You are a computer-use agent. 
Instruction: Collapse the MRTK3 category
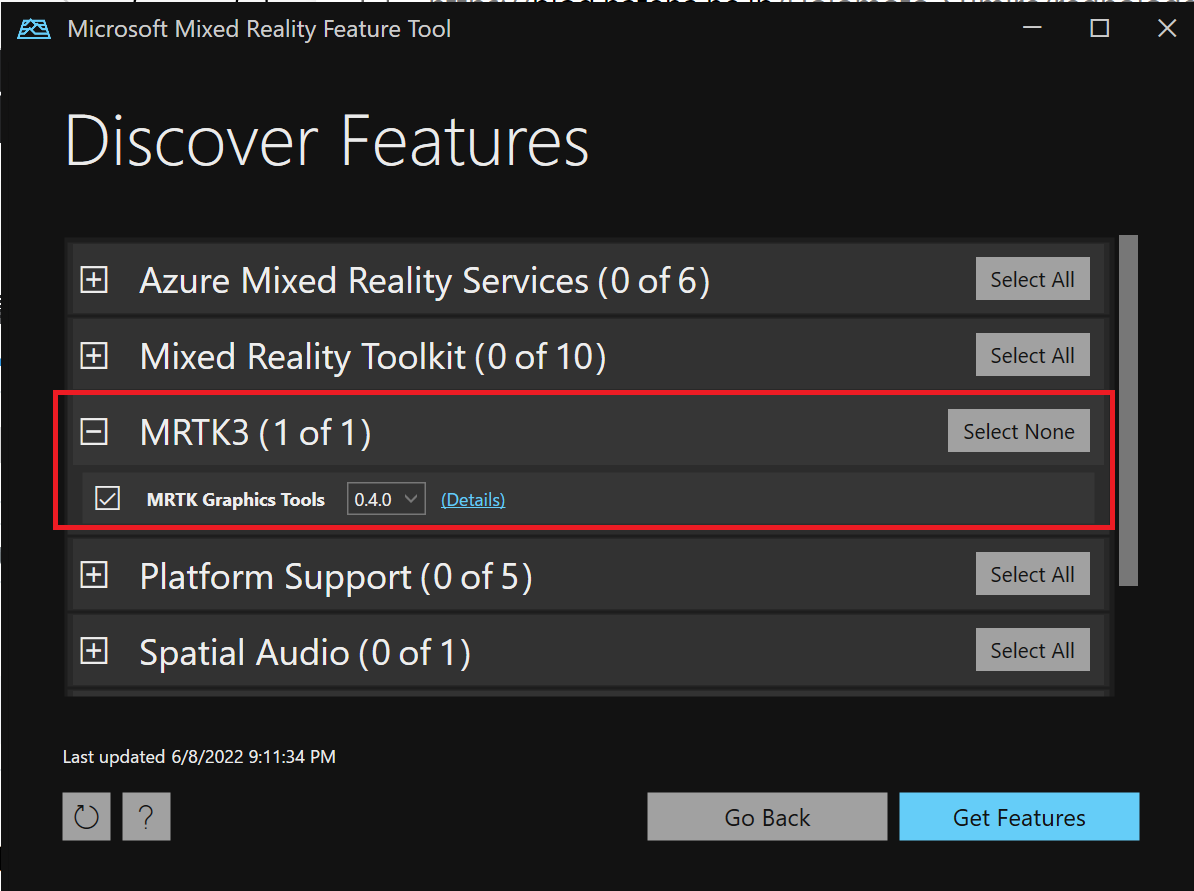[93, 431]
